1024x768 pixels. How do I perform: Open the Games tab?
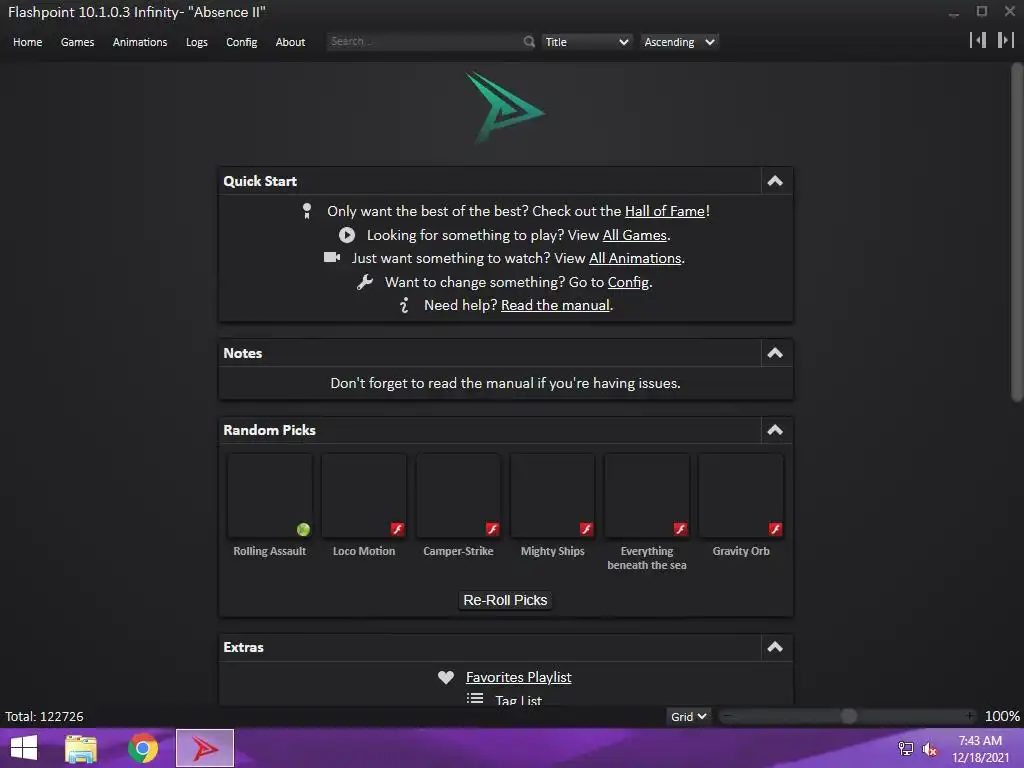77,42
